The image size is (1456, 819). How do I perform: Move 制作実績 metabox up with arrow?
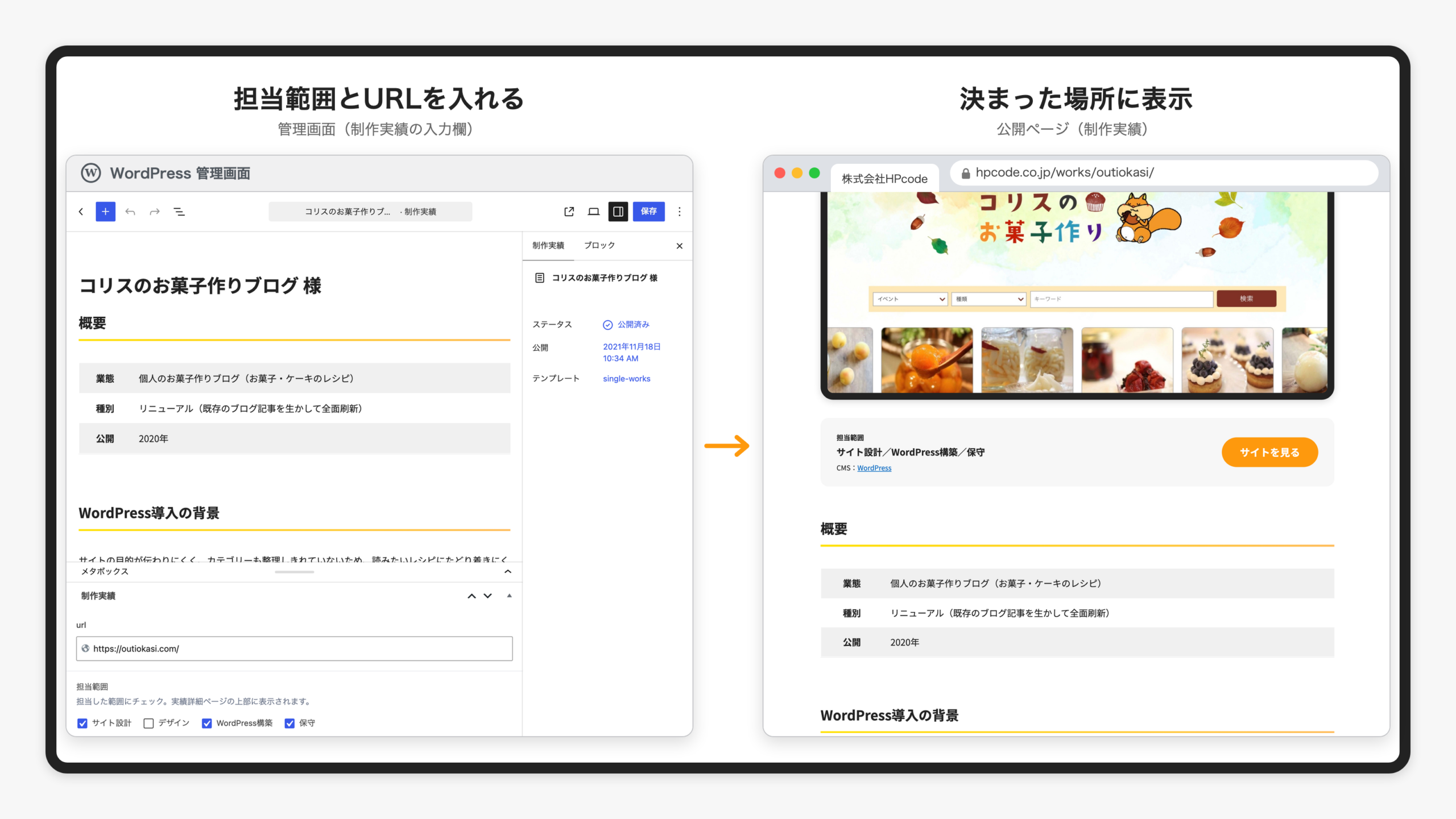[x=471, y=596]
